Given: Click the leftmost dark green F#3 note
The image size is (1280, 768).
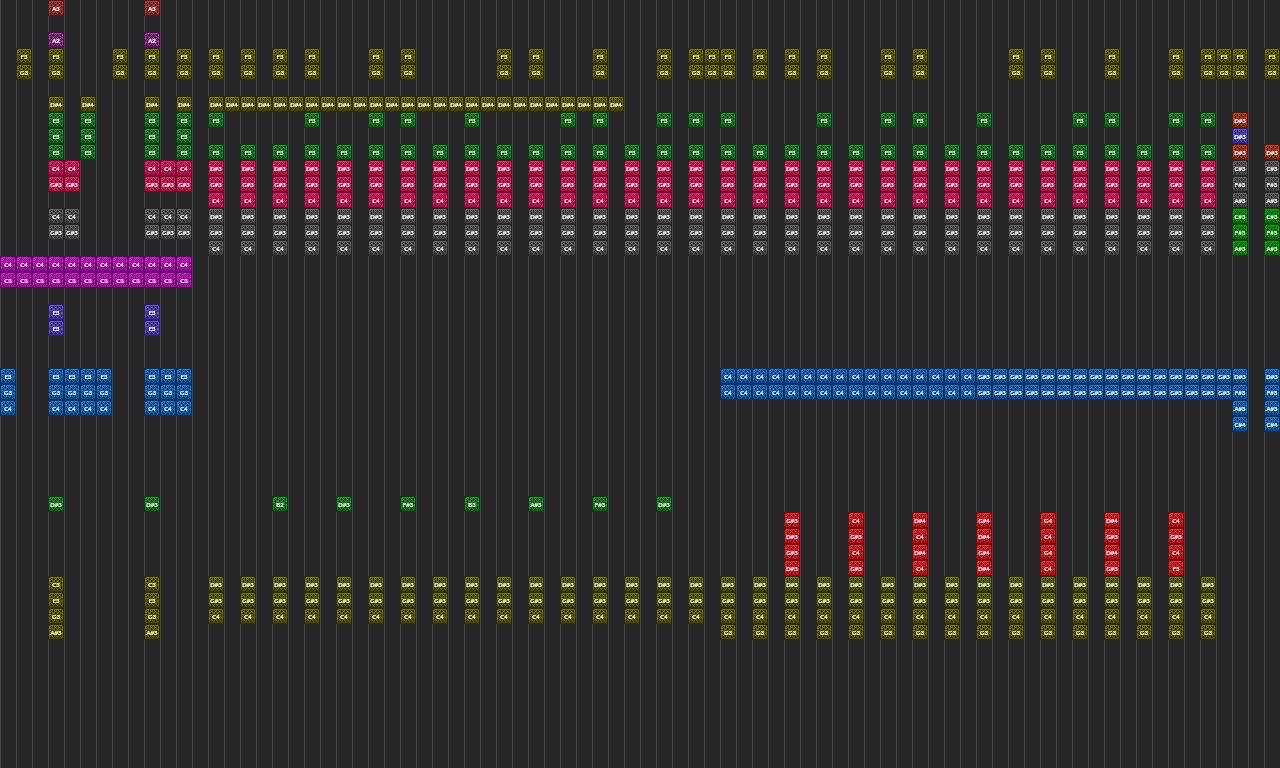Looking at the screenshot, I should pyautogui.click(x=408, y=504).
